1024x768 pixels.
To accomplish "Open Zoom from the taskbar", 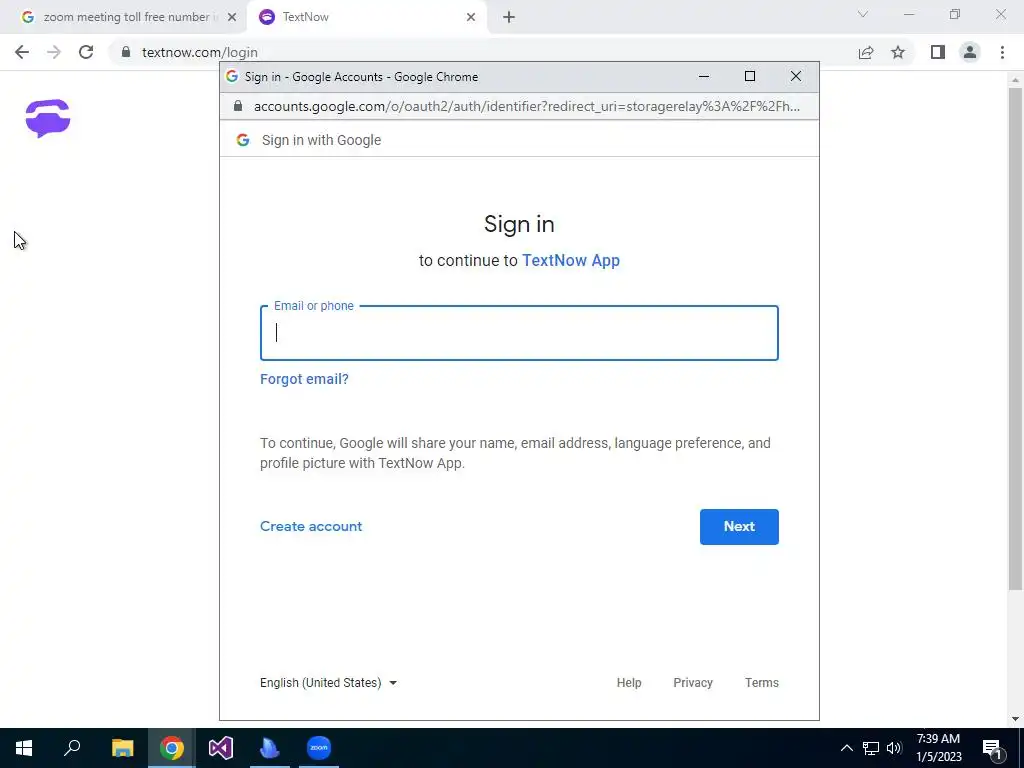I will (319, 748).
